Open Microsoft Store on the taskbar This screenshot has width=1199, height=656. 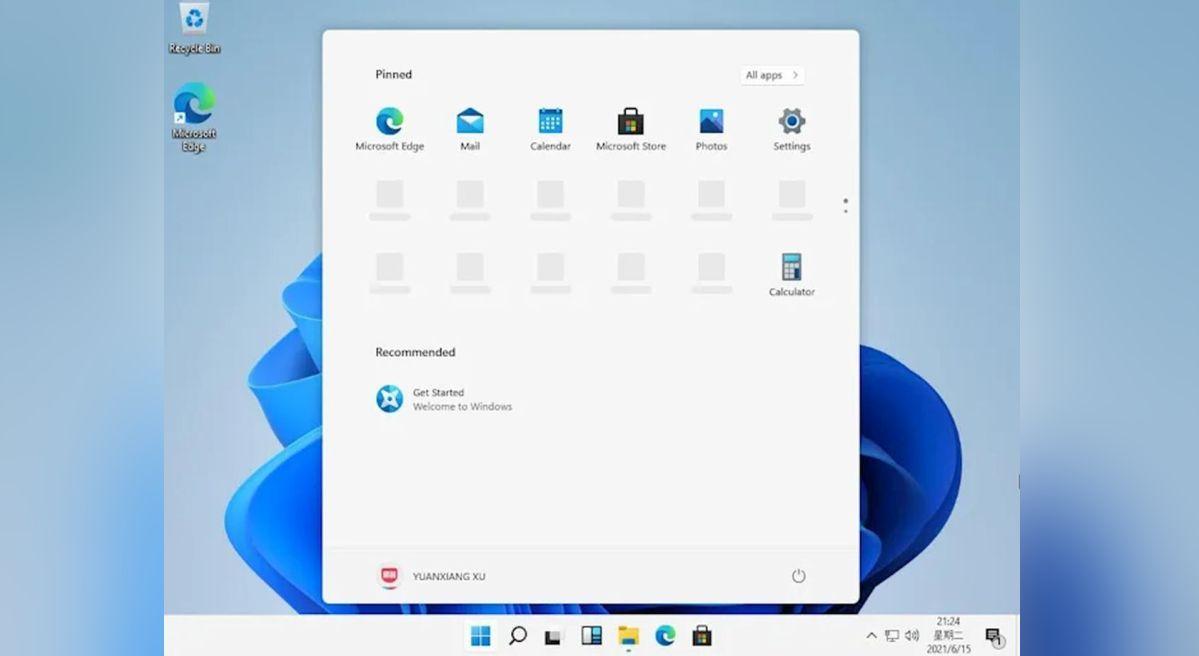[x=702, y=635]
